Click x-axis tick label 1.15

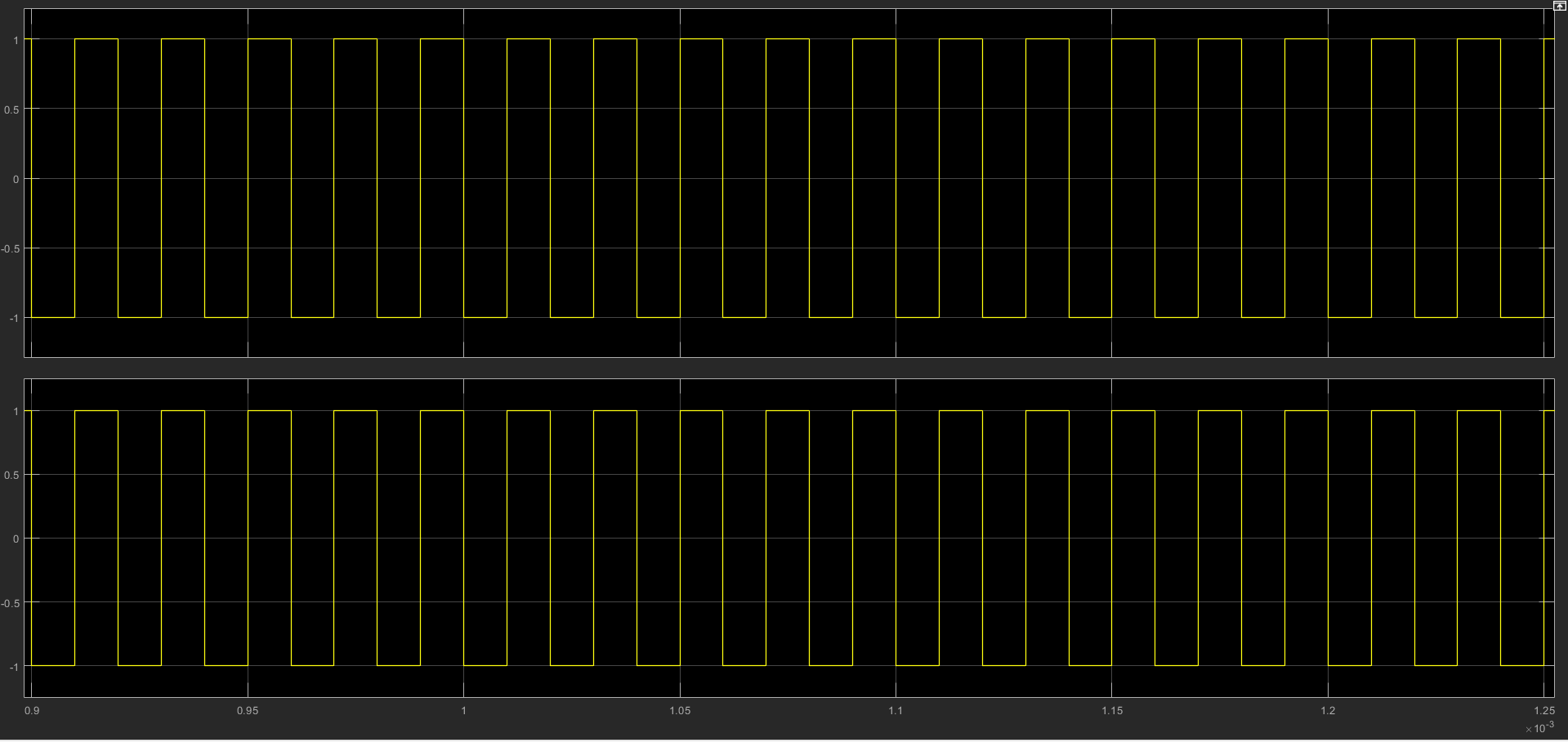click(1112, 711)
